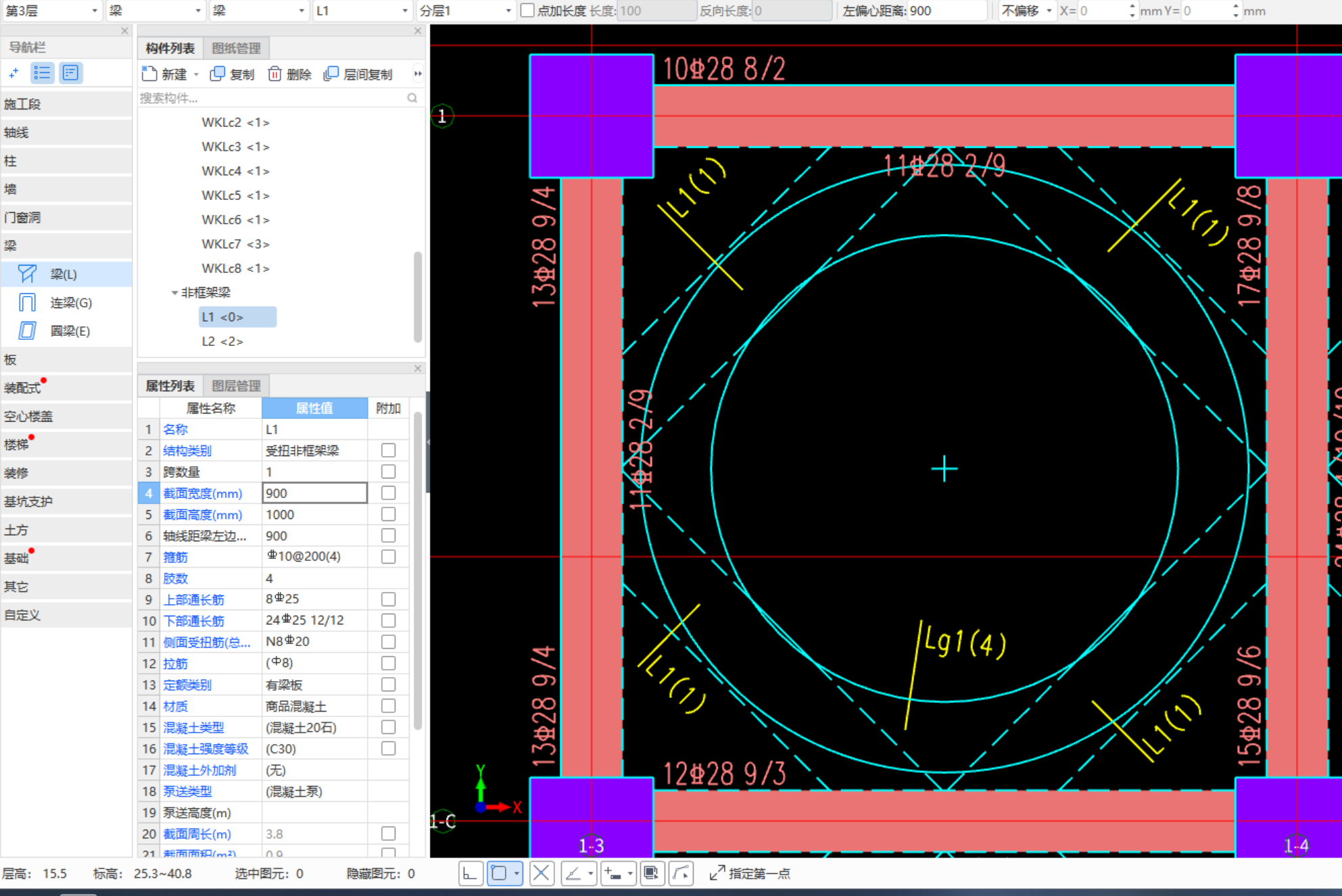This screenshot has height=896, width=1342.
Task: Close the property list panel
Action: 417,368
